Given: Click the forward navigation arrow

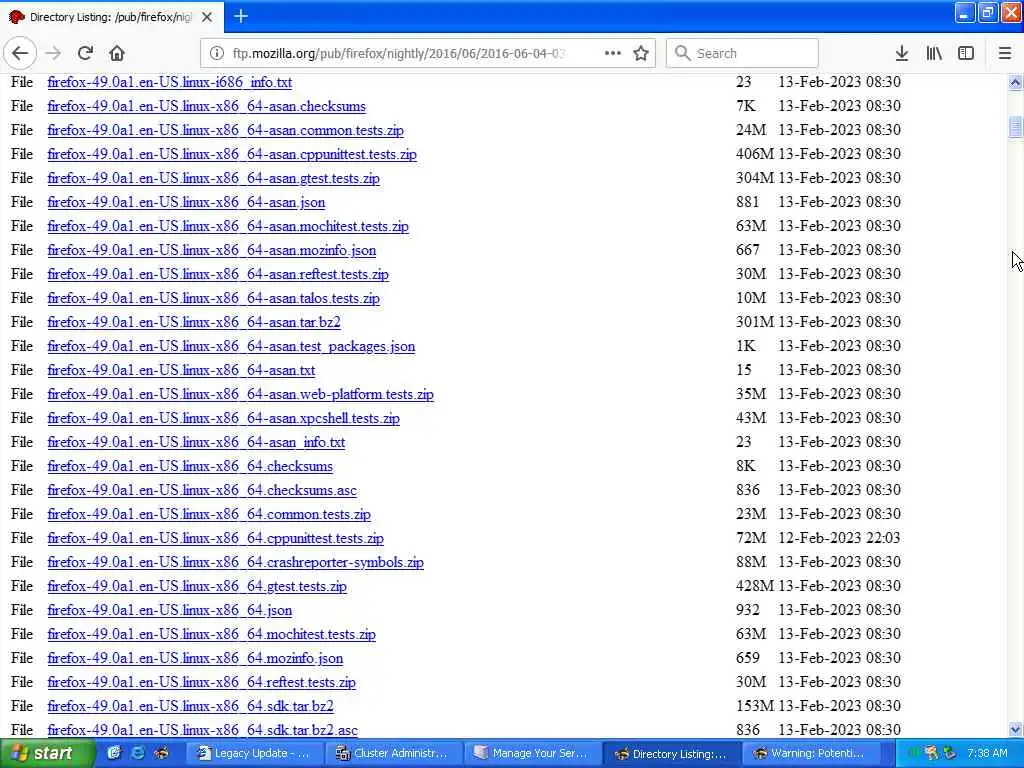Looking at the screenshot, I should (53, 54).
